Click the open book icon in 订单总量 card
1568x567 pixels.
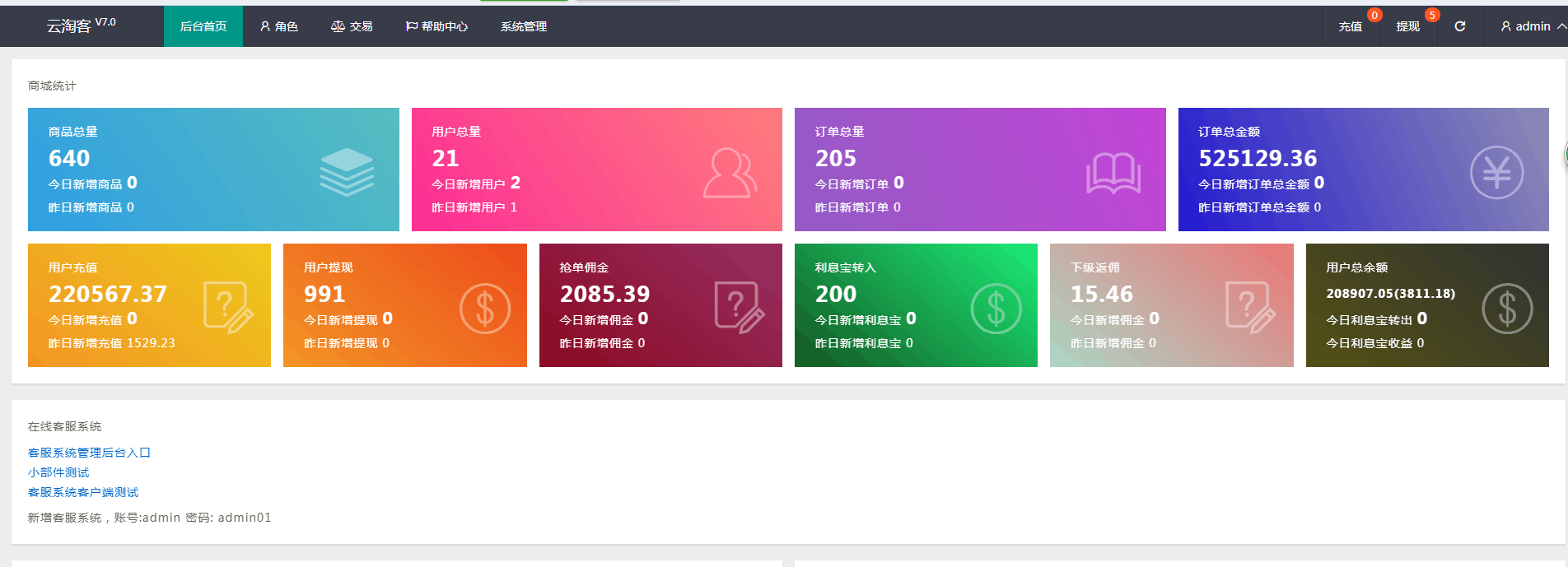1113,173
